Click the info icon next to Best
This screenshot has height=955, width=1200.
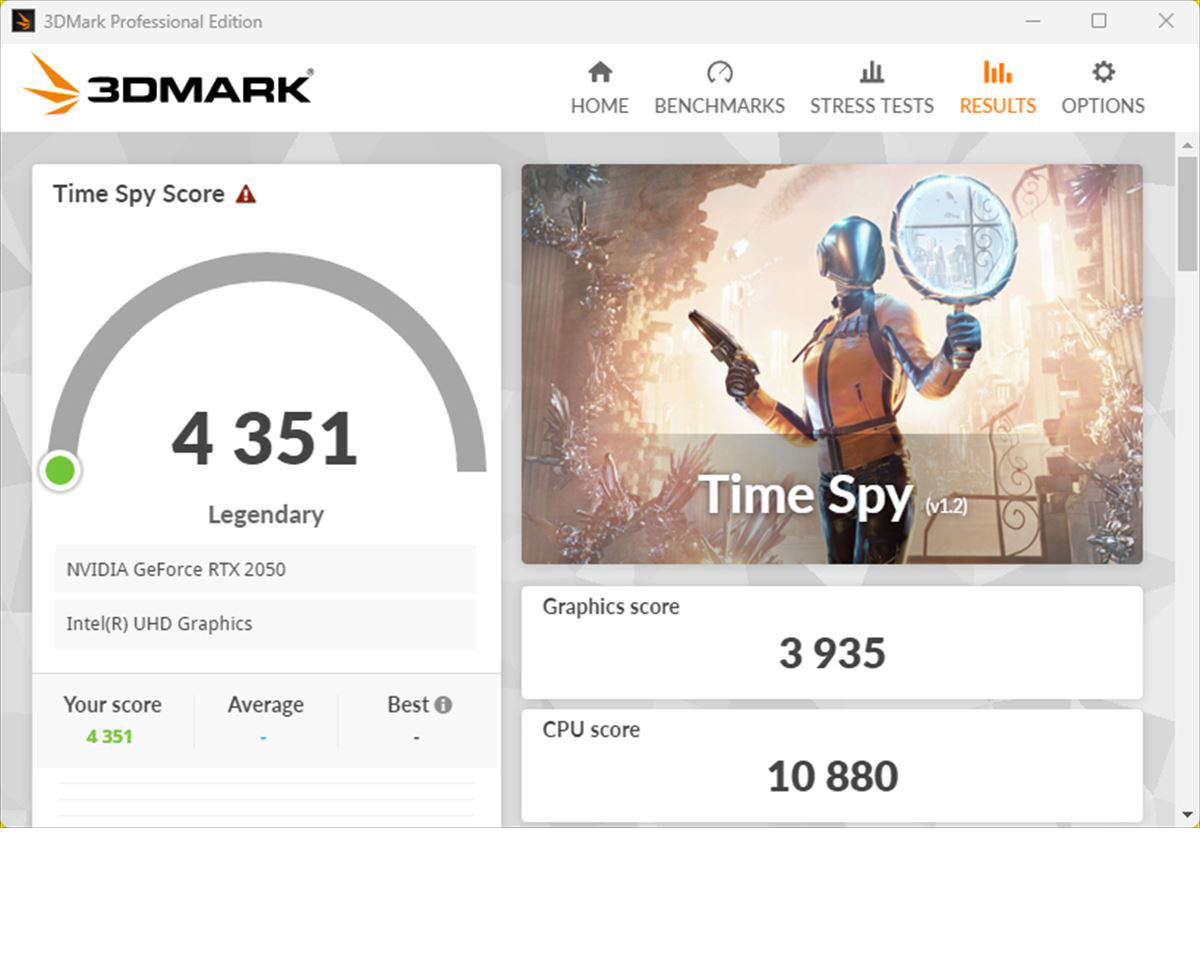pyautogui.click(x=443, y=704)
